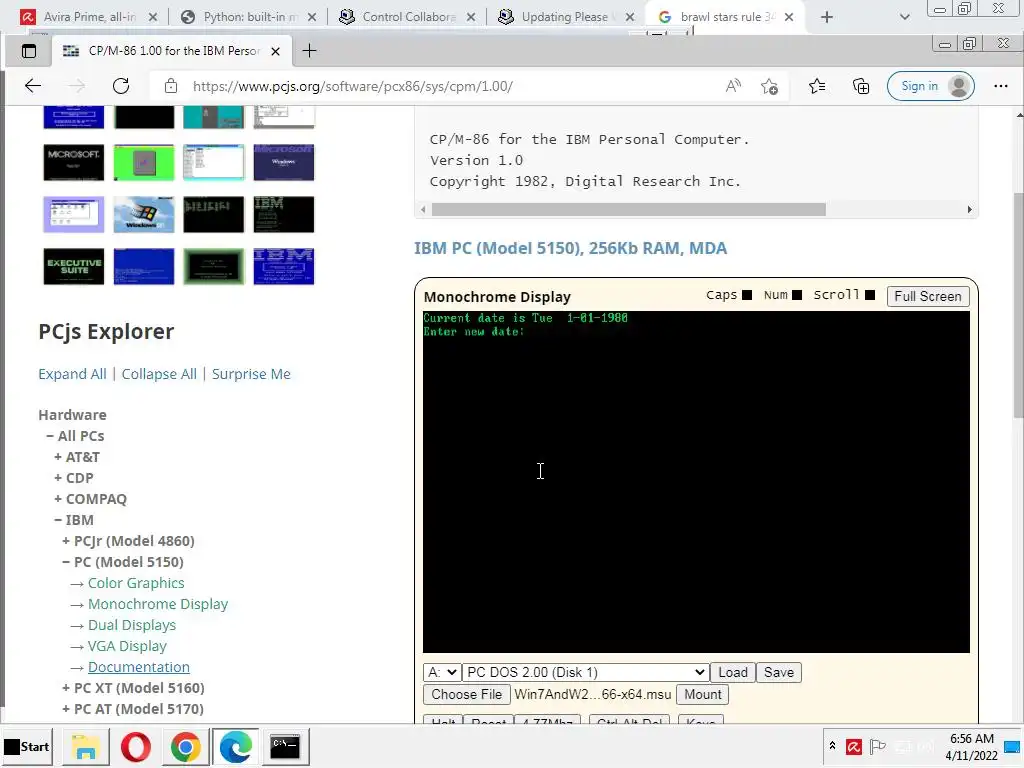1024x768 pixels.
Task: Open the Color Graphics link
Action: tap(136, 583)
